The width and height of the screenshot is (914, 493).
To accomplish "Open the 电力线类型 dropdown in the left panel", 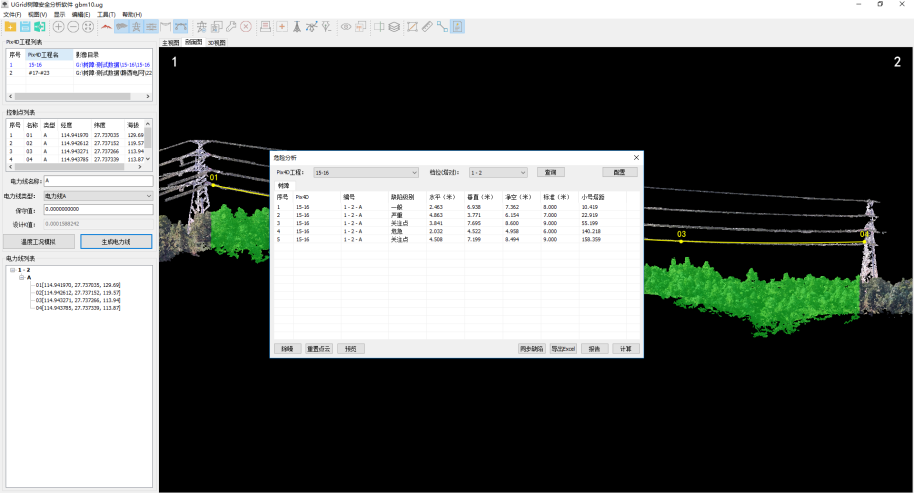I will [99, 196].
